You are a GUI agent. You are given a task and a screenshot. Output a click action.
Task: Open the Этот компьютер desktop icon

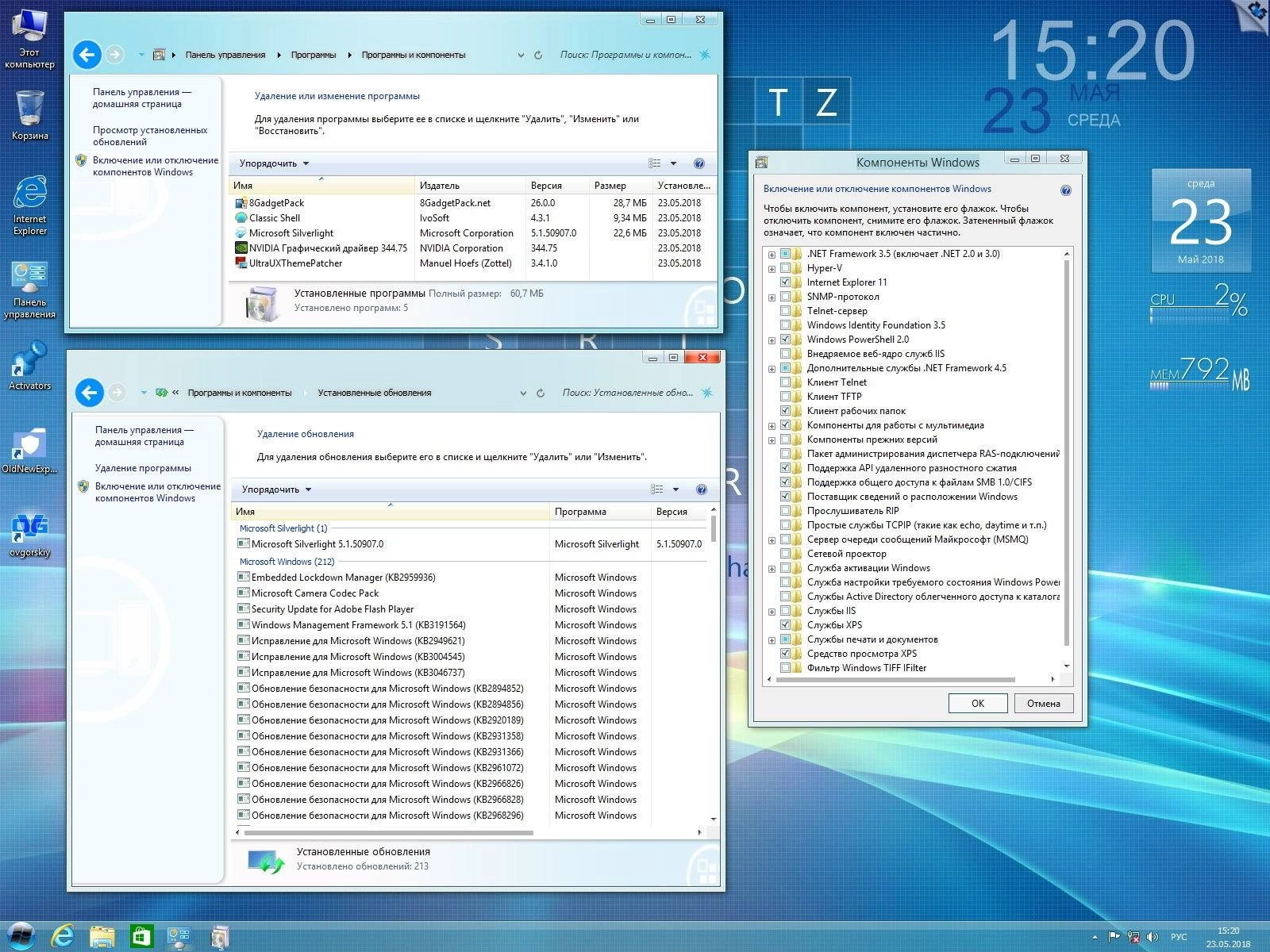tap(29, 37)
